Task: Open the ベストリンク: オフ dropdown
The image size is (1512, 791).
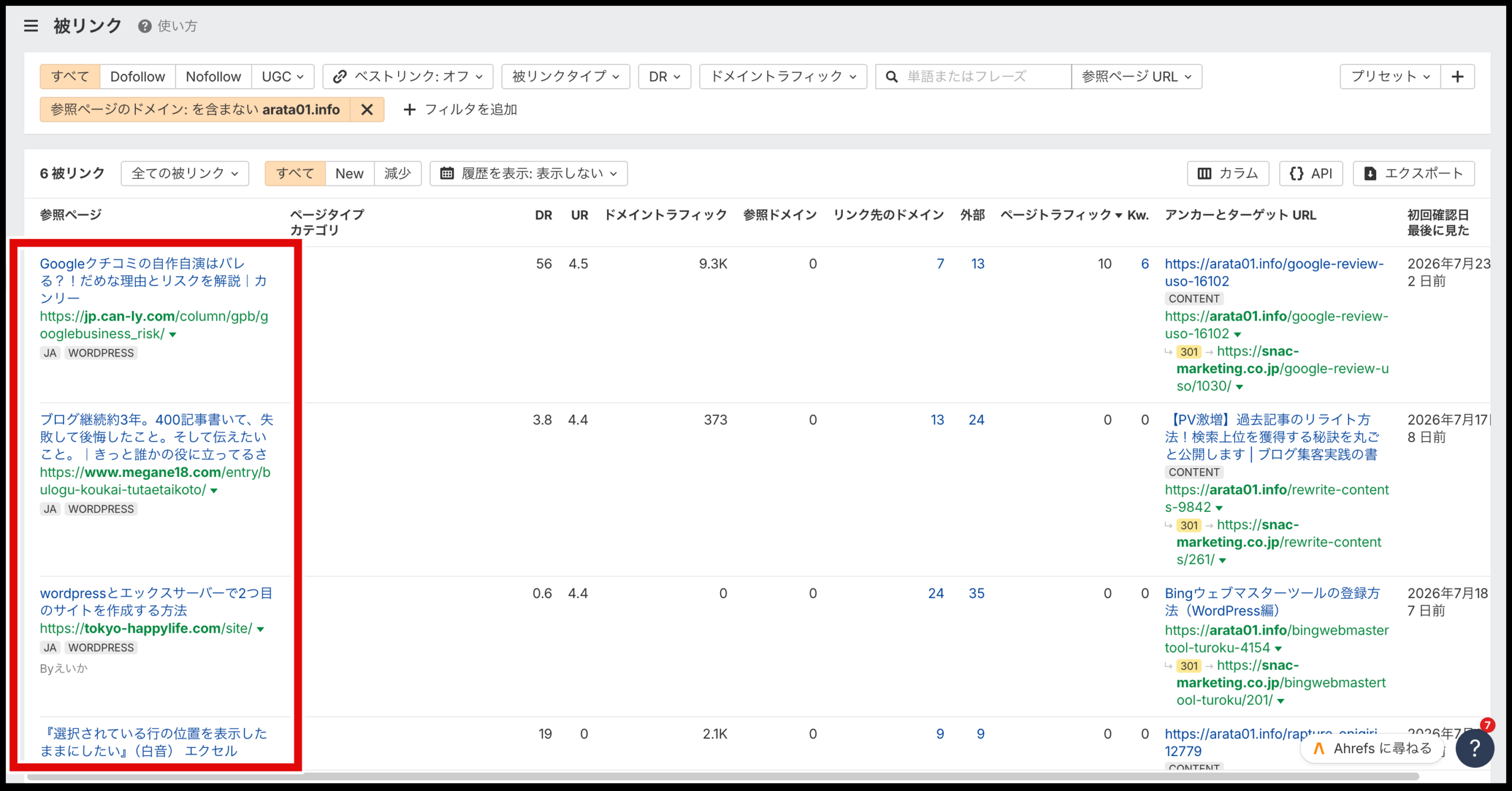Action: pos(408,77)
